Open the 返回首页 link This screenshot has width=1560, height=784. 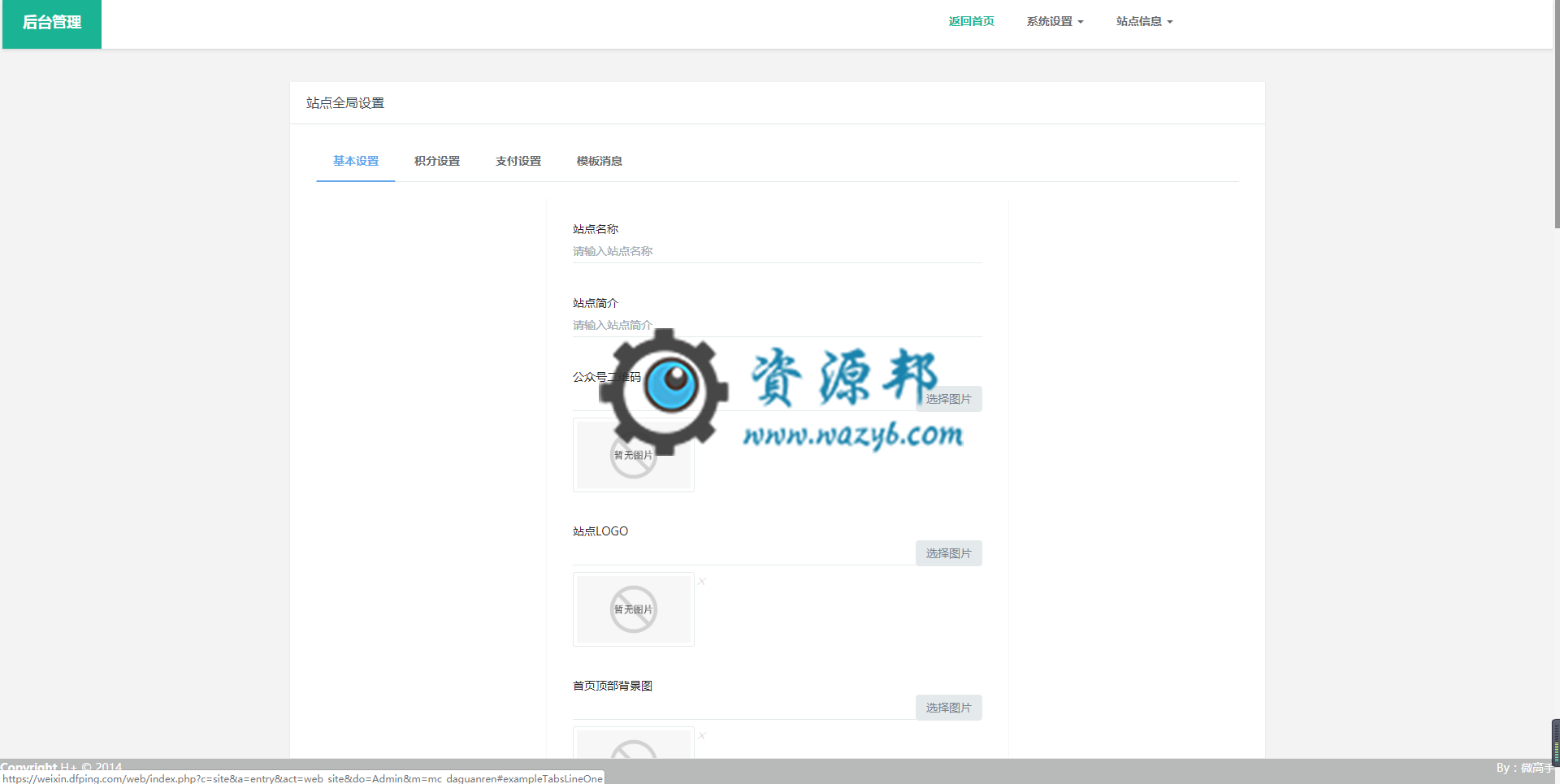971,21
